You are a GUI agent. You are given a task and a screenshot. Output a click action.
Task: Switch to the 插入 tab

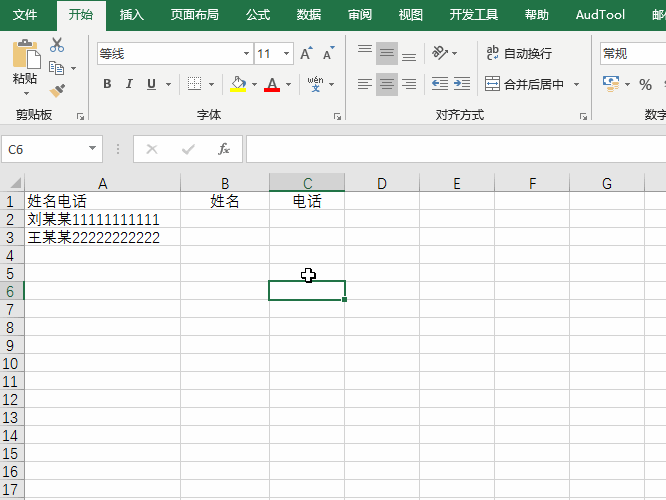click(132, 15)
